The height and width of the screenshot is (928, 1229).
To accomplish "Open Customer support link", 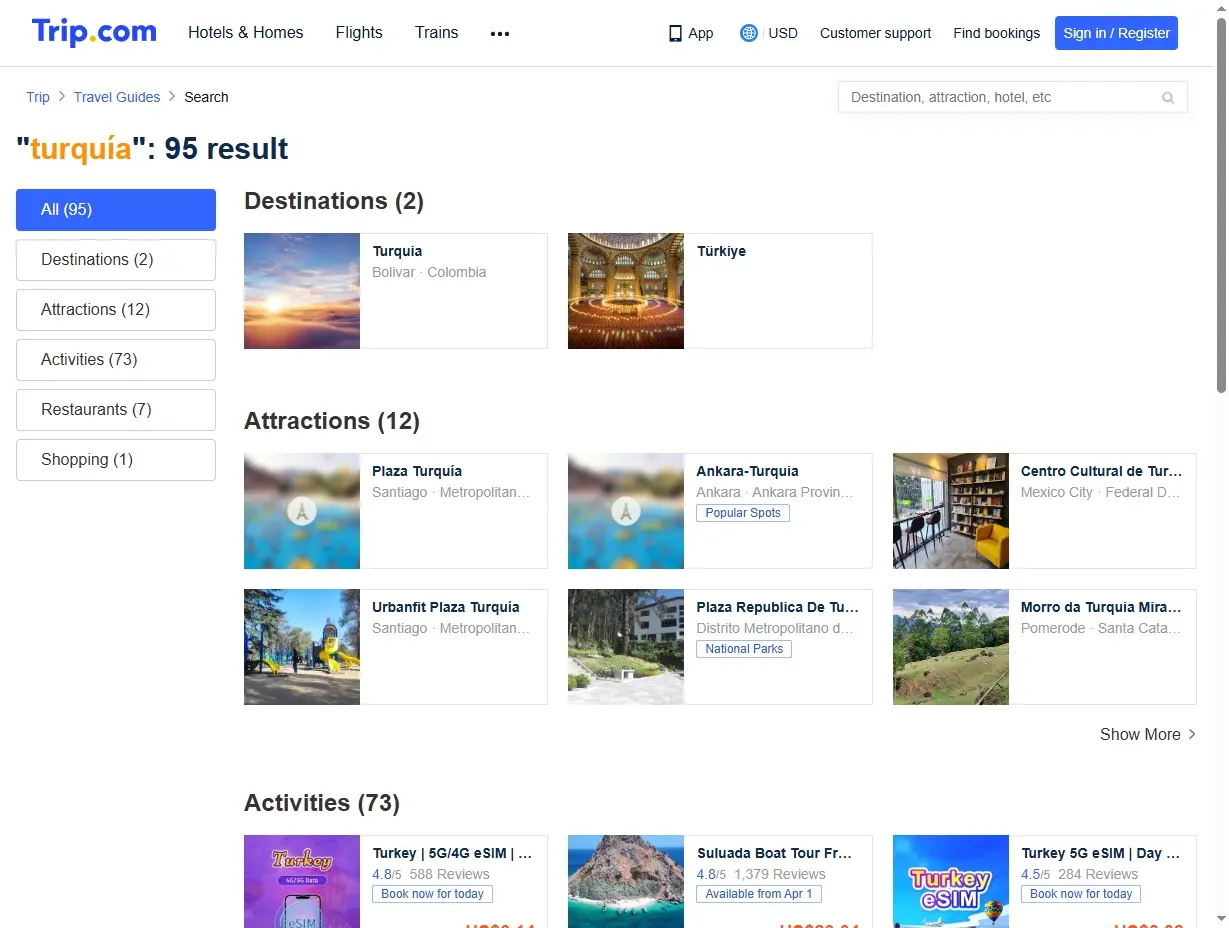I will click(875, 33).
